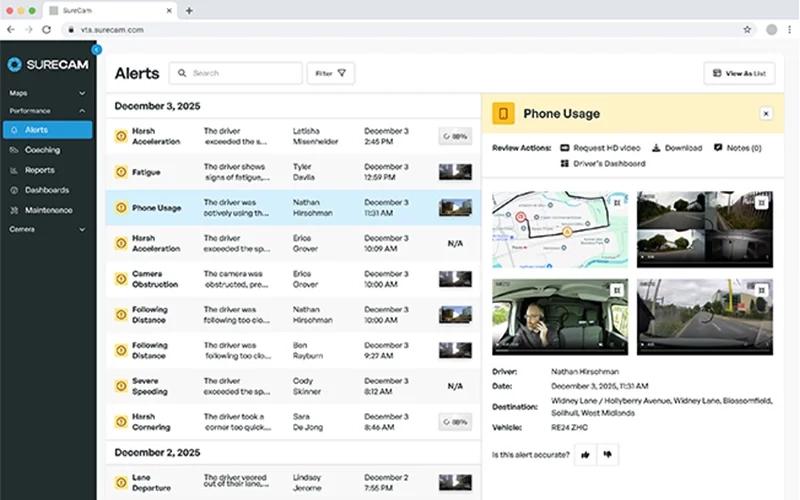Viewport: 800px width, 500px height.
Task: Click the alert icon for Harsh Cornering row
Action: [x=121, y=422]
